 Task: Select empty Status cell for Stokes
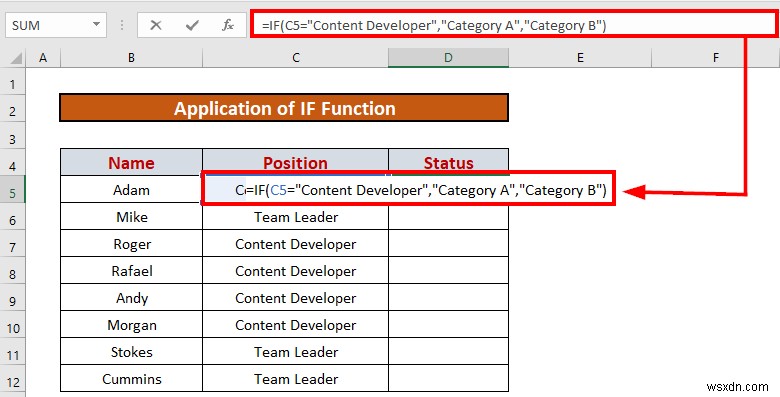point(448,352)
